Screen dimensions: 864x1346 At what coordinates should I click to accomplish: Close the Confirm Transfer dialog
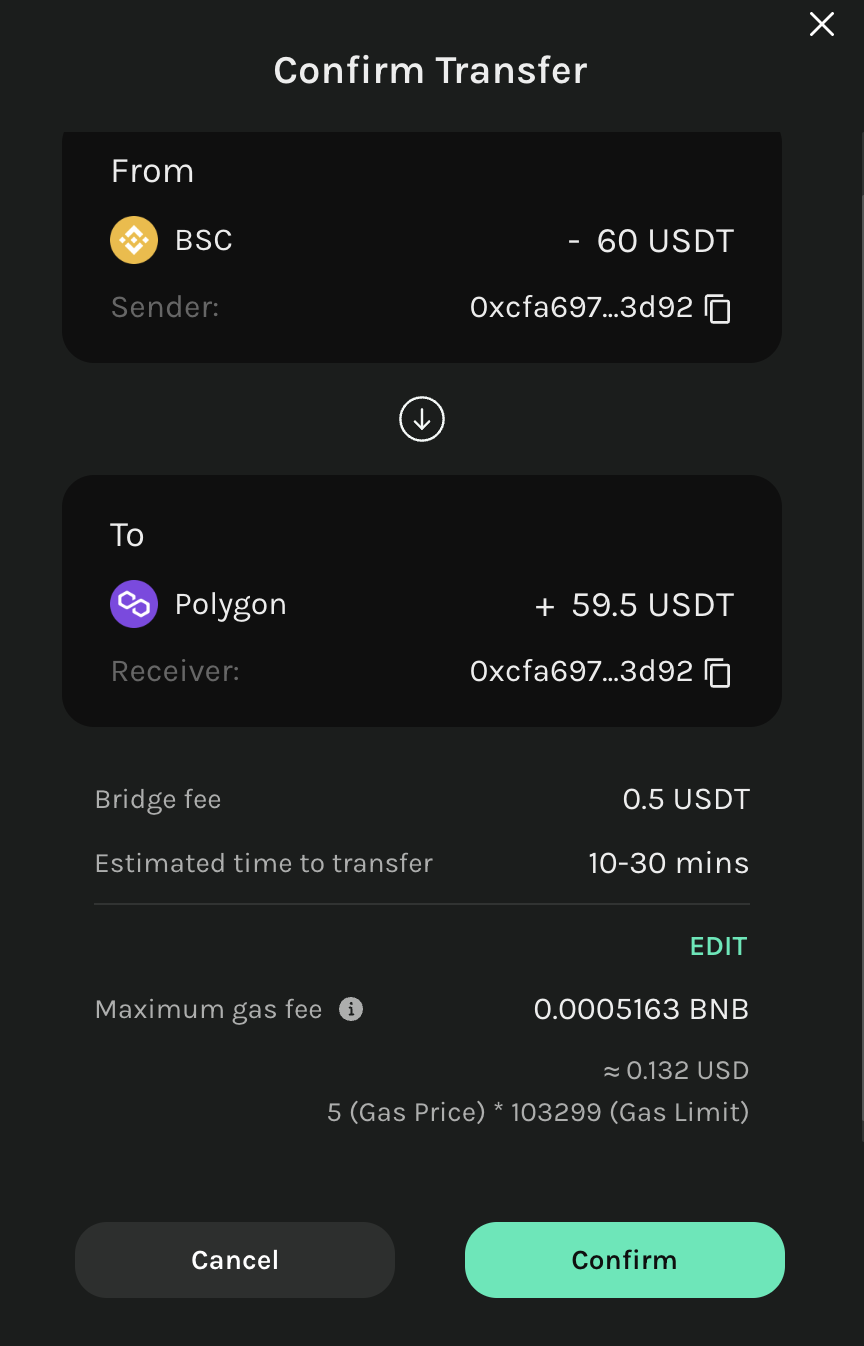click(x=822, y=25)
